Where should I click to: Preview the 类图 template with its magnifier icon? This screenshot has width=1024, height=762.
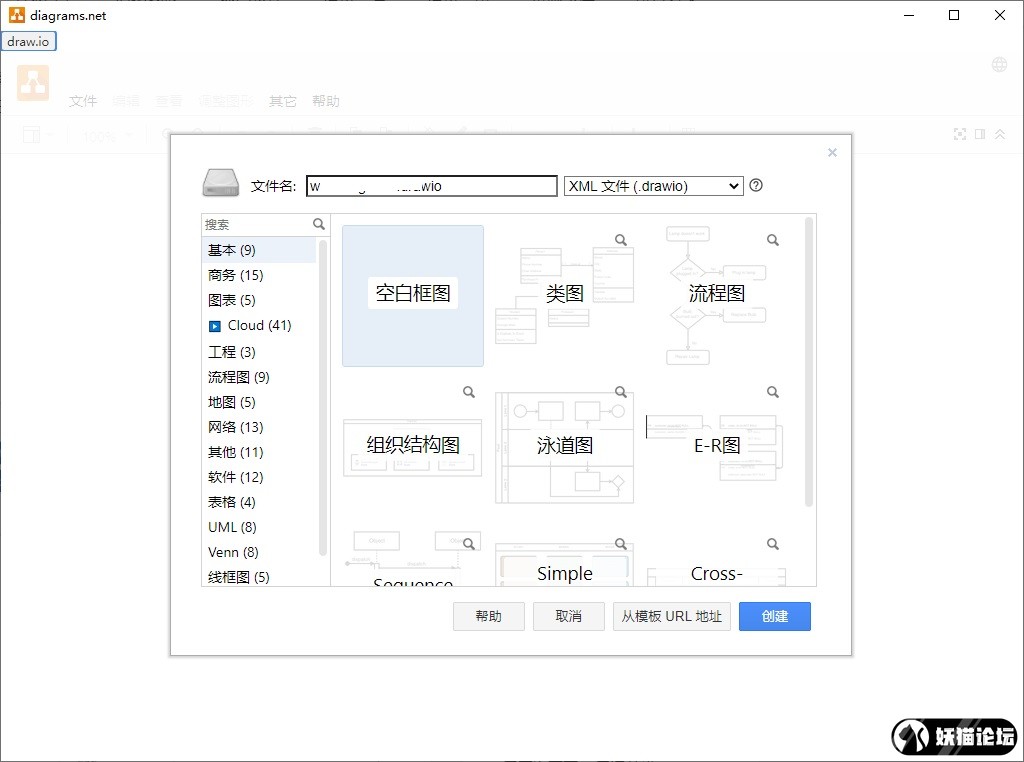pos(621,240)
